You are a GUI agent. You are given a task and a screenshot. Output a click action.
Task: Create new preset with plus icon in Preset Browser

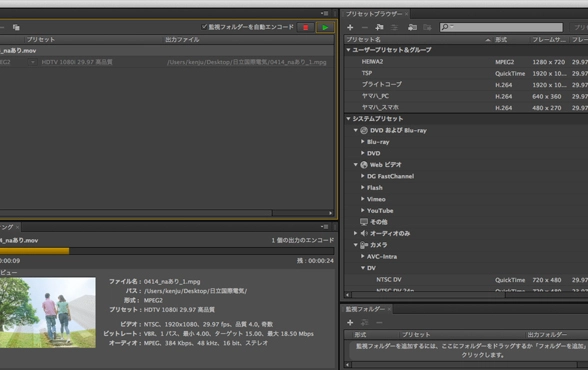[350, 27]
